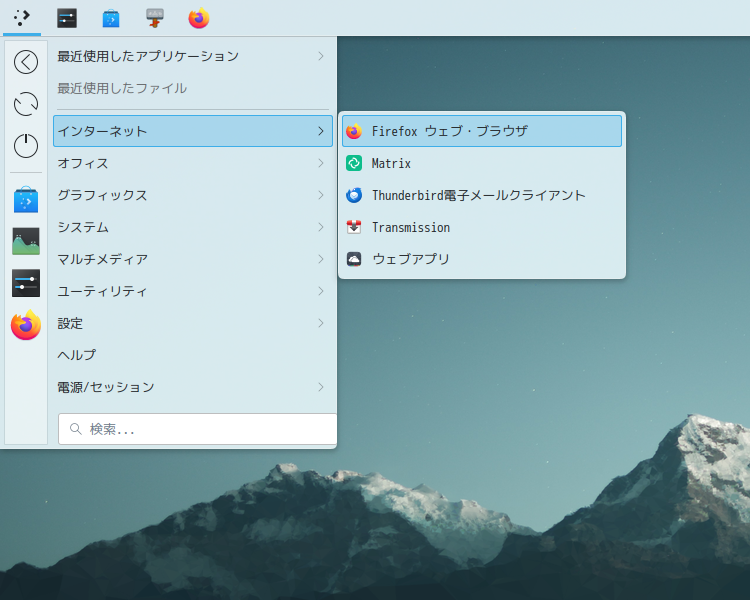
Task: Expand the 電源/セッション chevron arrow
Action: coord(320,387)
